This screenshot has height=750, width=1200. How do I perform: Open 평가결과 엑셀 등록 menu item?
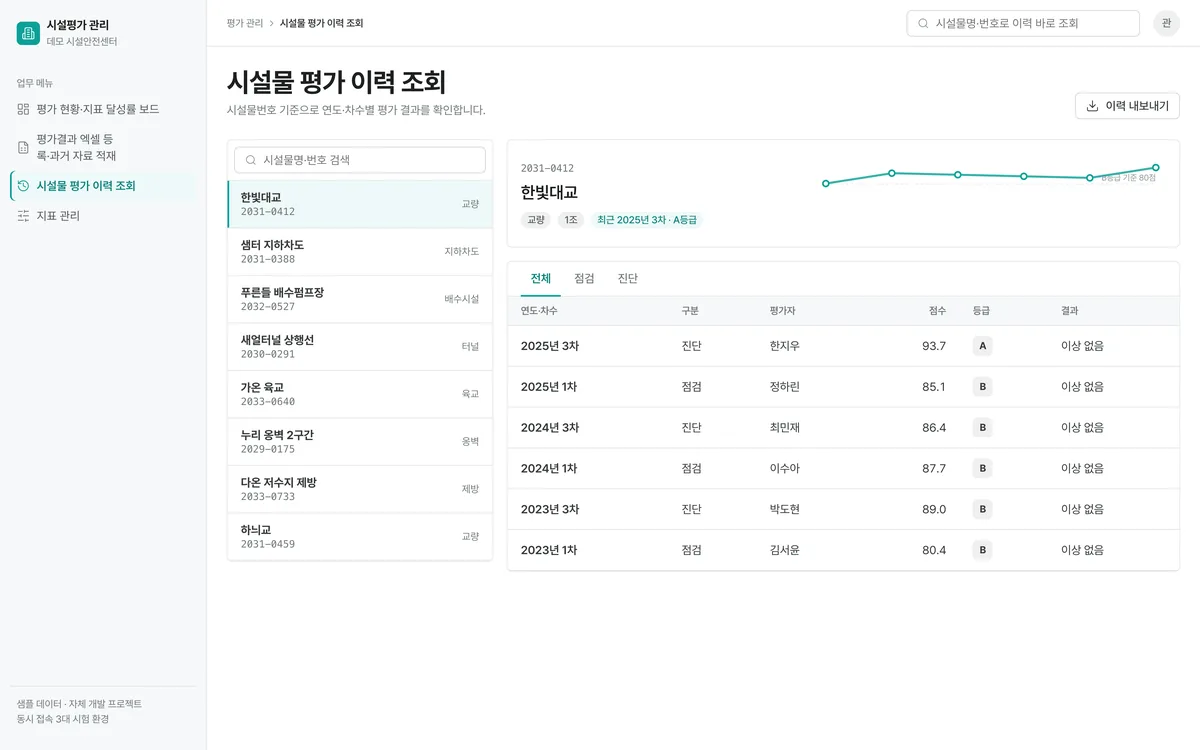click(x=103, y=147)
